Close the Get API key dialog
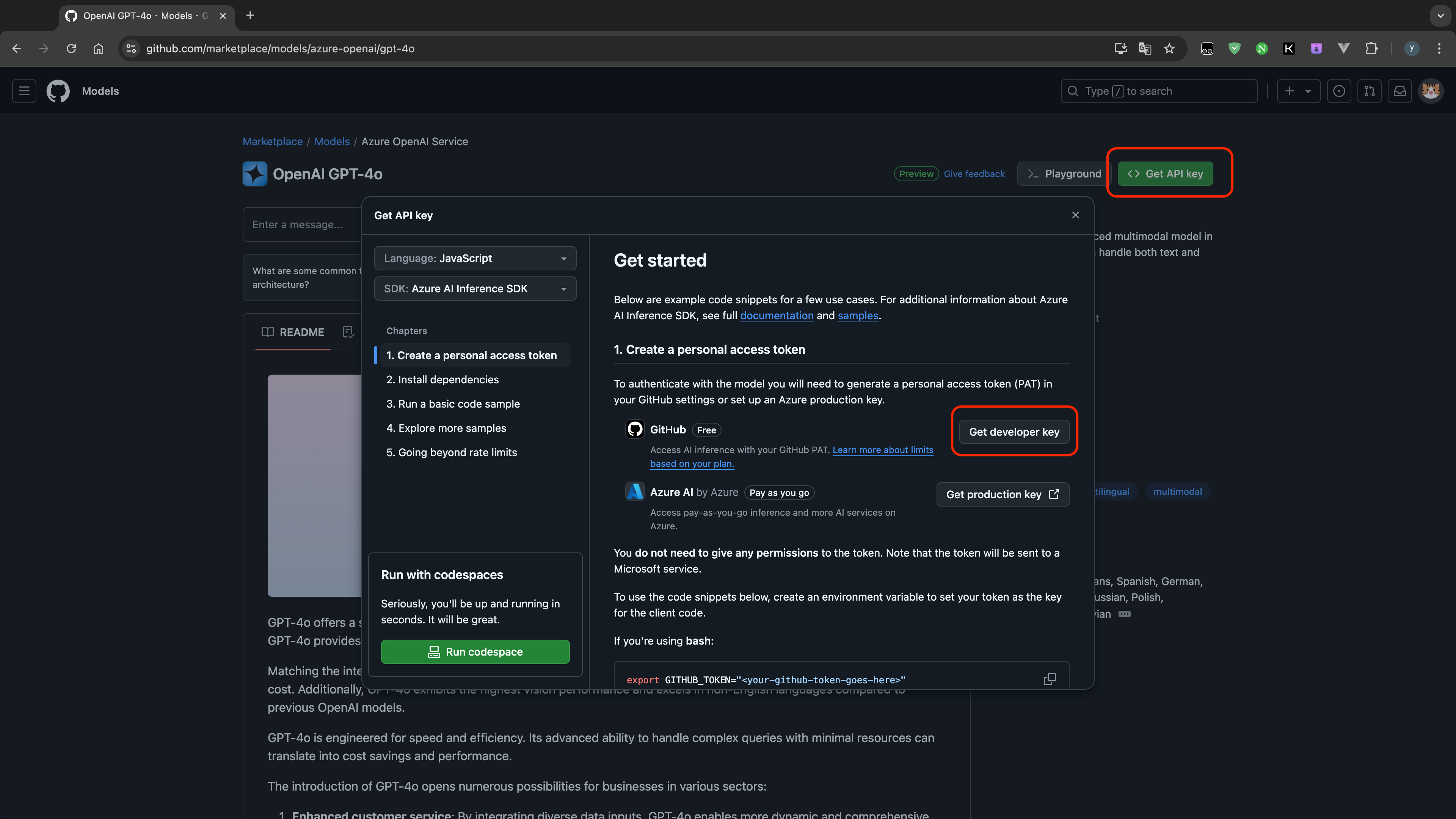The height and width of the screenshot is (819, 1456). click(x=1075, y=215)
